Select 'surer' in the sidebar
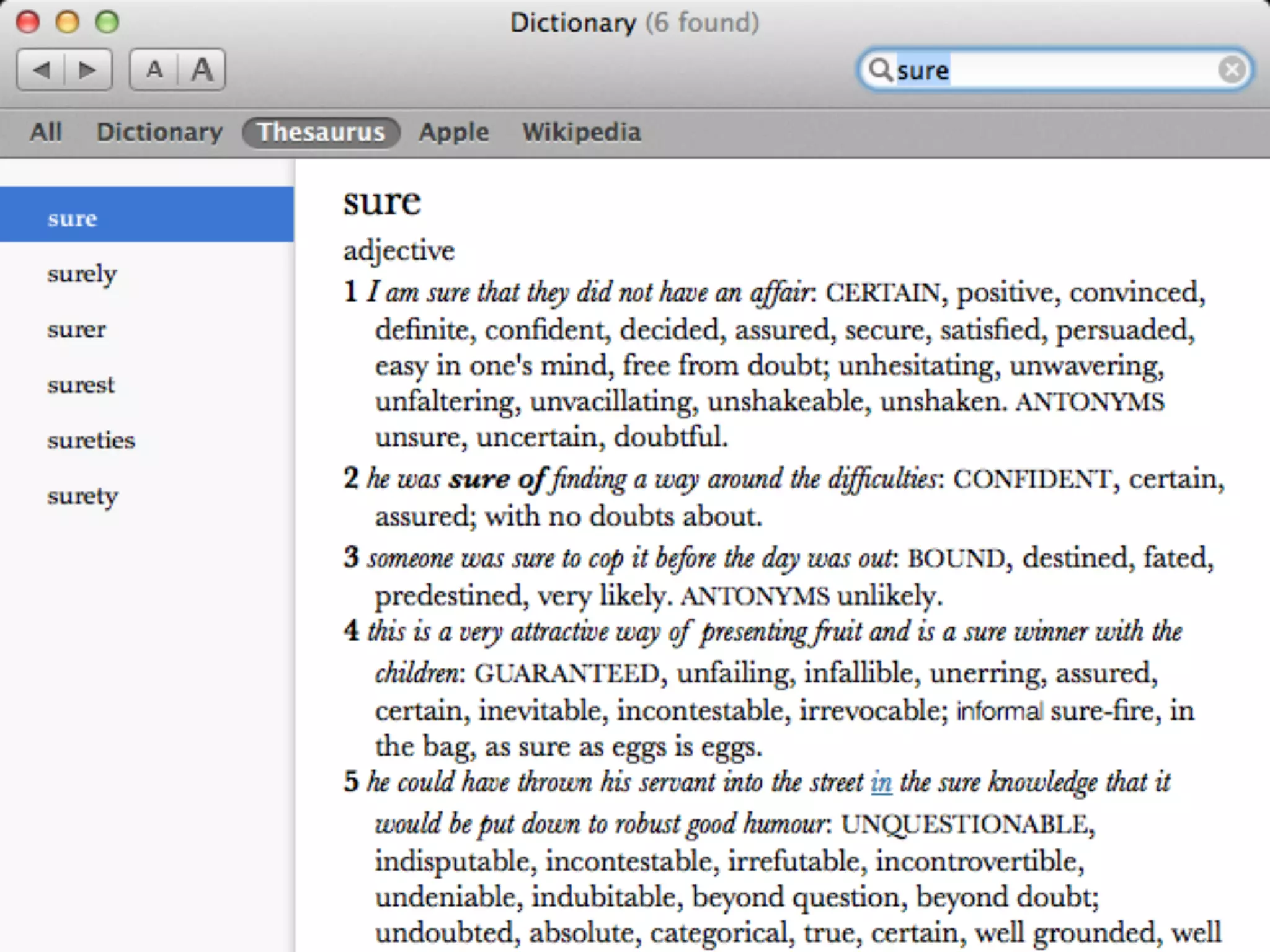Viewport: 1270px width, 952px height. click(76, 329)
